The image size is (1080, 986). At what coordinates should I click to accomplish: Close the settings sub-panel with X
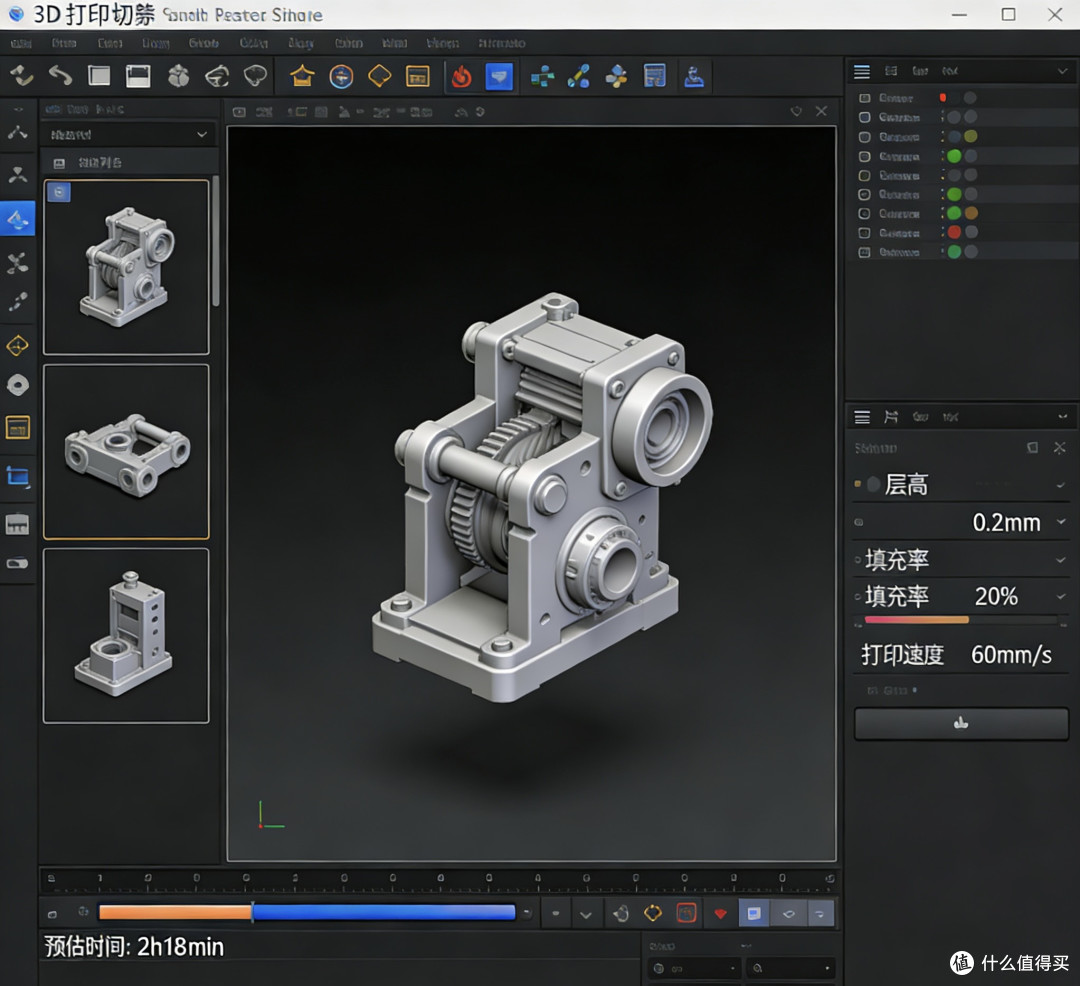1059,448
